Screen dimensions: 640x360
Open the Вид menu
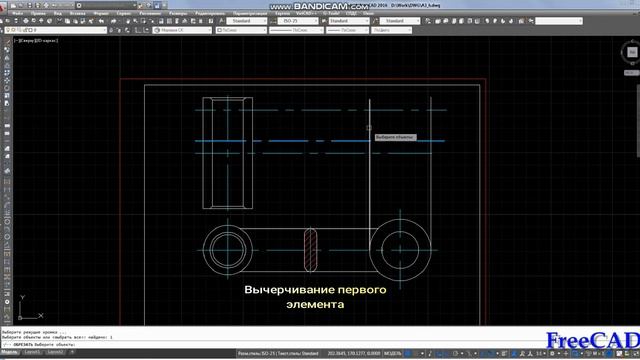pos(58,13)
